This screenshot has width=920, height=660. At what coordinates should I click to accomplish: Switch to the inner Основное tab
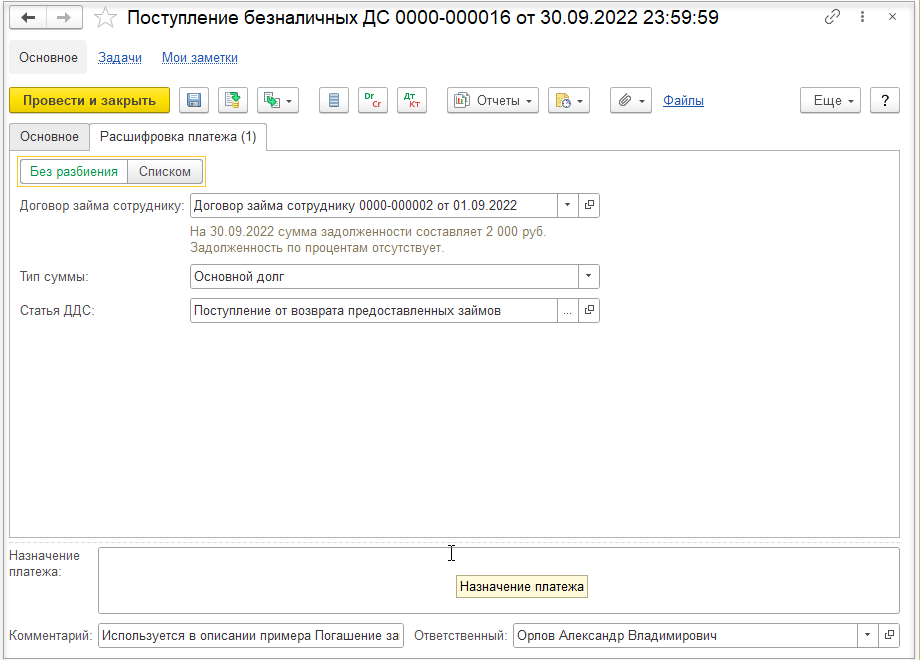pyautogui.click(x=49, y=137)
